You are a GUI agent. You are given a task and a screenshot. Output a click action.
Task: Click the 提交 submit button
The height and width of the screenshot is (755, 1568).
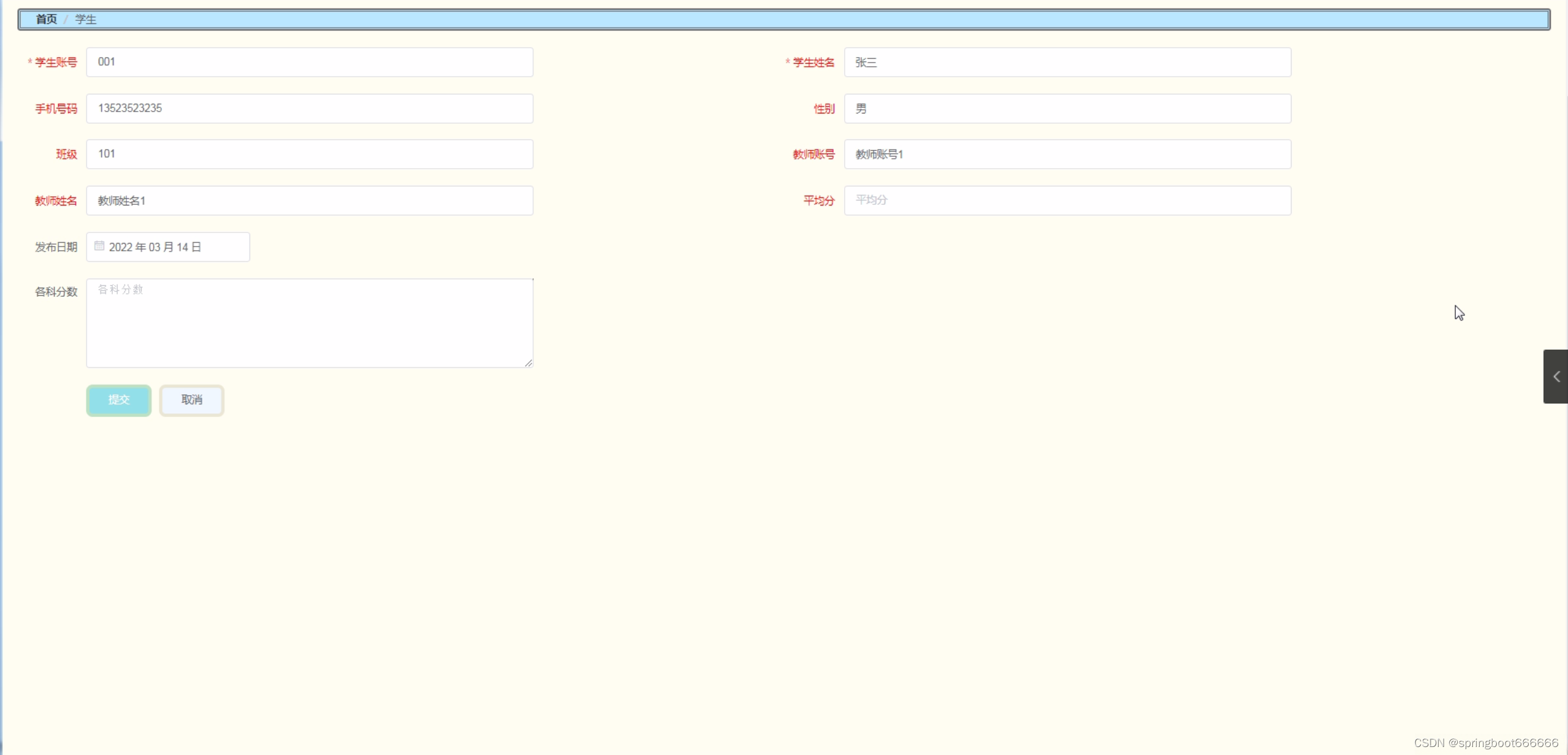(119, 400)
